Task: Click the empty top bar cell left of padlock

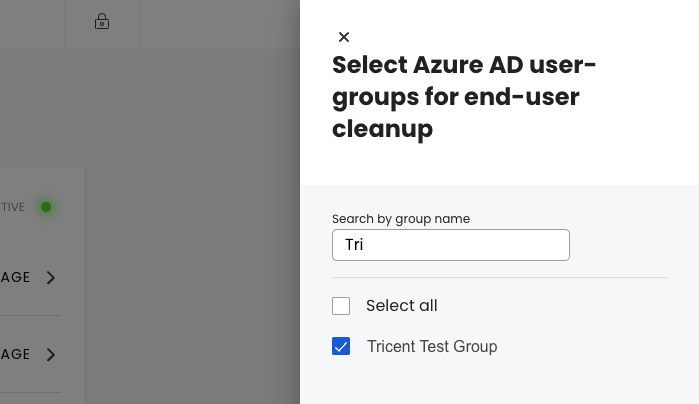Action: [32, 24]
